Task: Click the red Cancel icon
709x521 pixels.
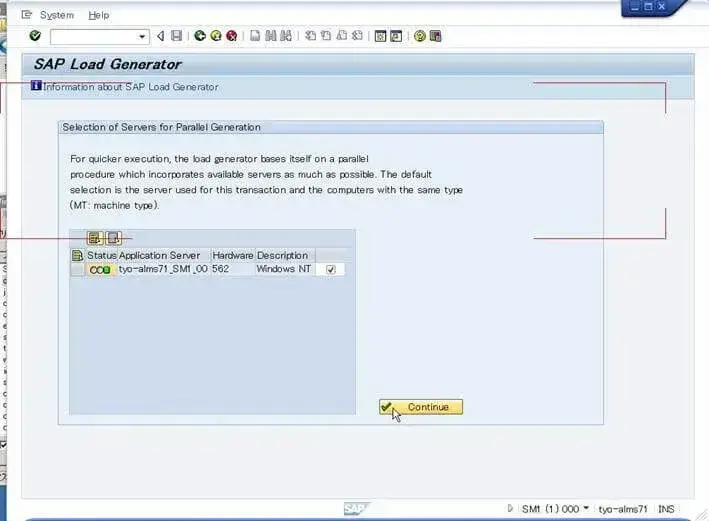Action: point(232,36)
